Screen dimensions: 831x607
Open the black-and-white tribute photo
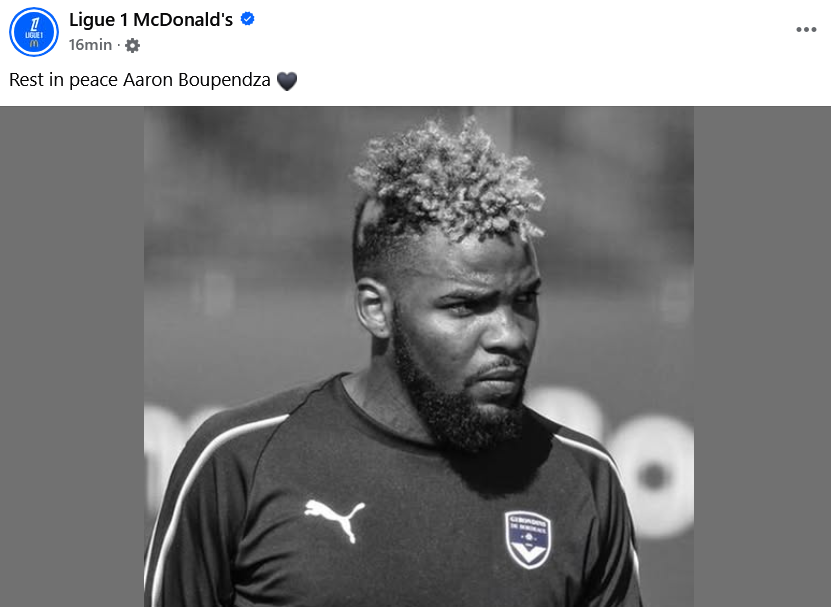(x=419, y=356)
